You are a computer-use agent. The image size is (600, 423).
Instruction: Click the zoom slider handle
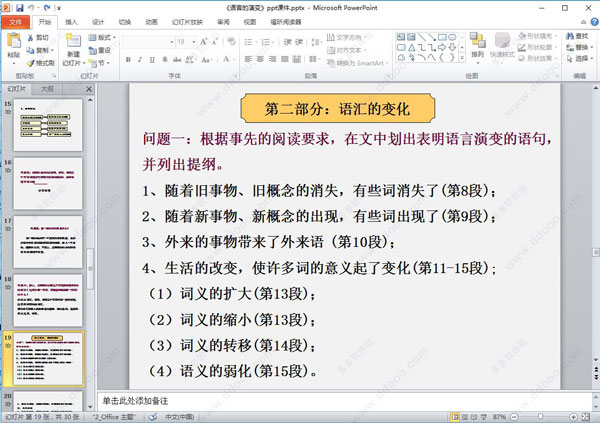tap(540, 417)
